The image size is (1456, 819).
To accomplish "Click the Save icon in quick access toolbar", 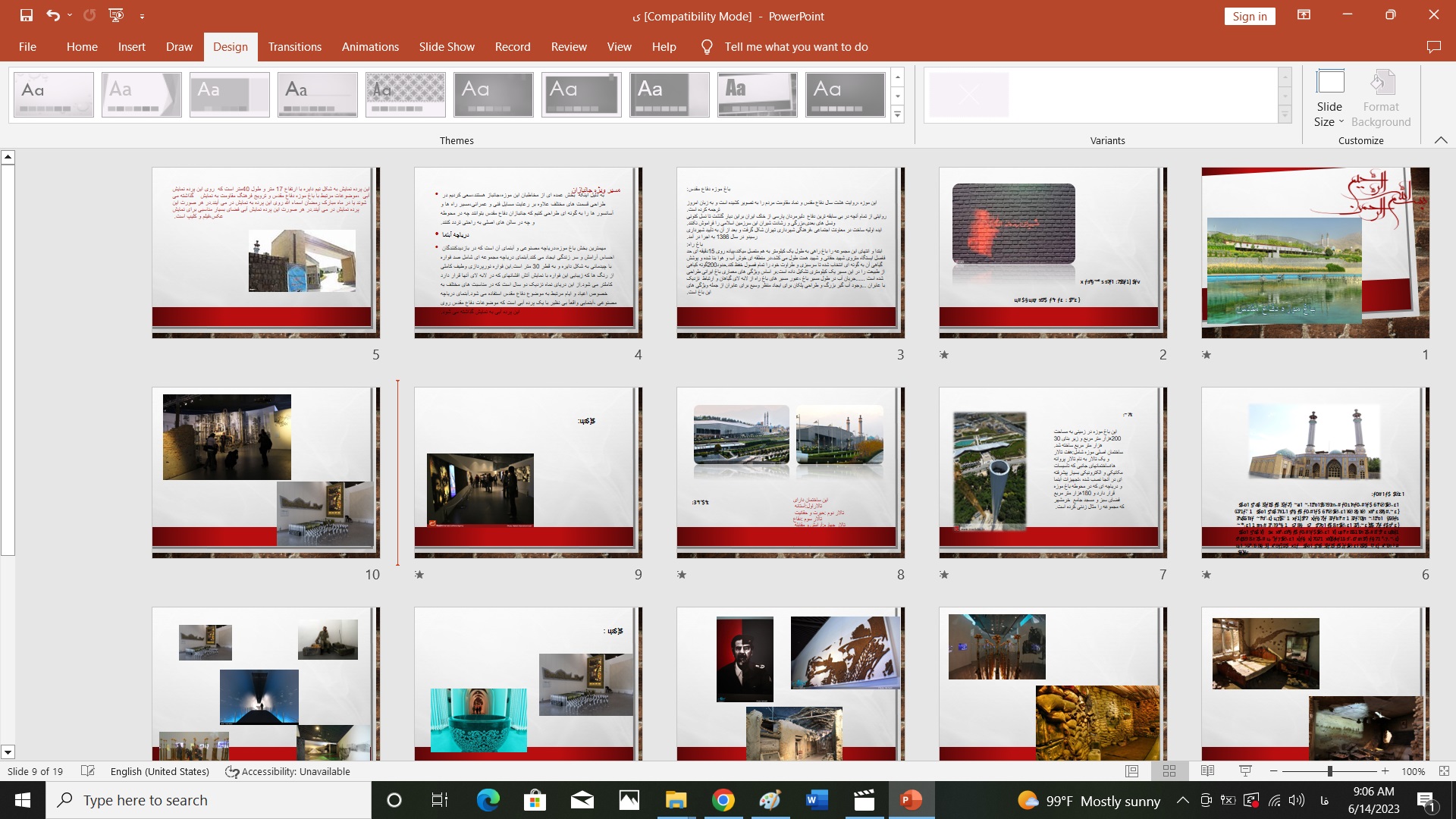I will click(27, 15).
